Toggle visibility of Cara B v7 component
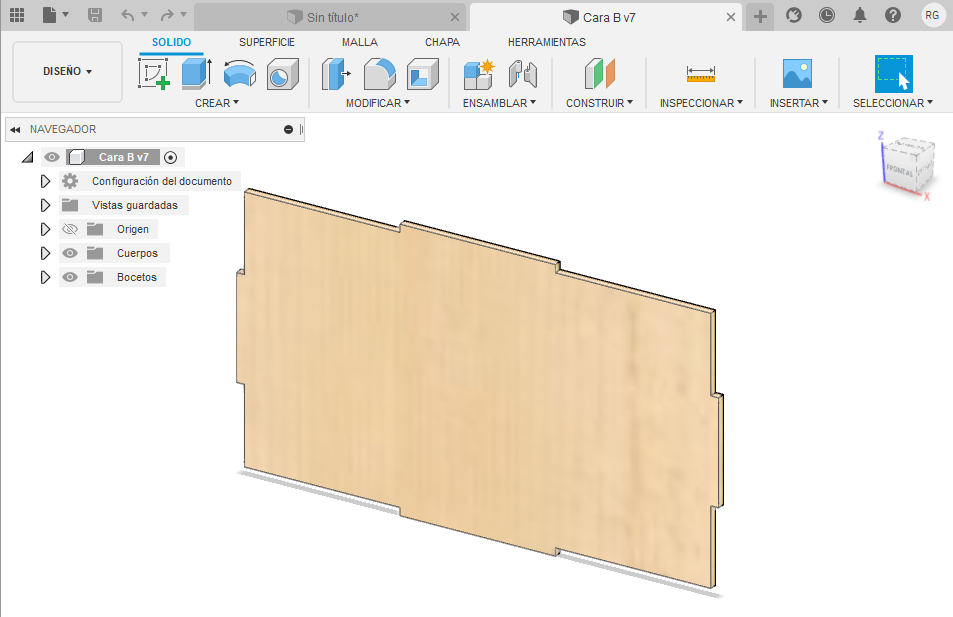The width and height of the screenshot is (953, 617). tap(52, 157)
